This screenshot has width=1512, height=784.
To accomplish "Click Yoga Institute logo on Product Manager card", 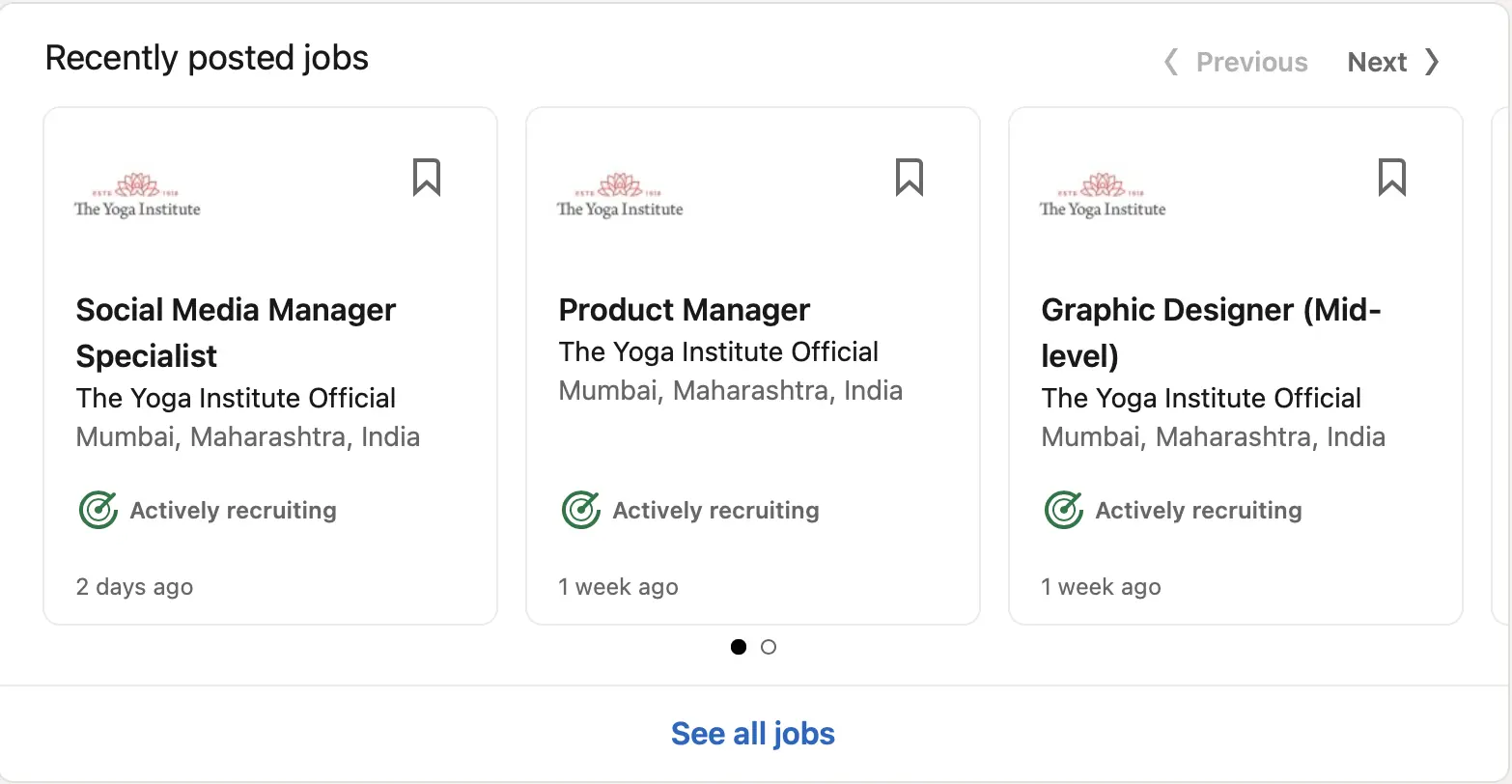I will [620, 196].
